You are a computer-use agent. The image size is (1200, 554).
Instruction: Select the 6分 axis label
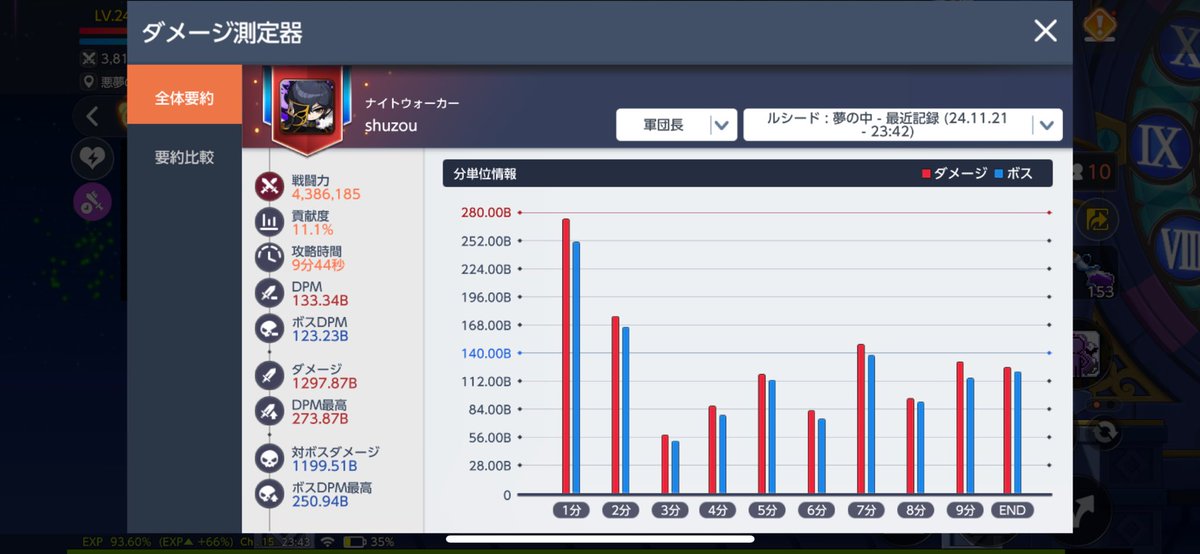coord(817,510)
